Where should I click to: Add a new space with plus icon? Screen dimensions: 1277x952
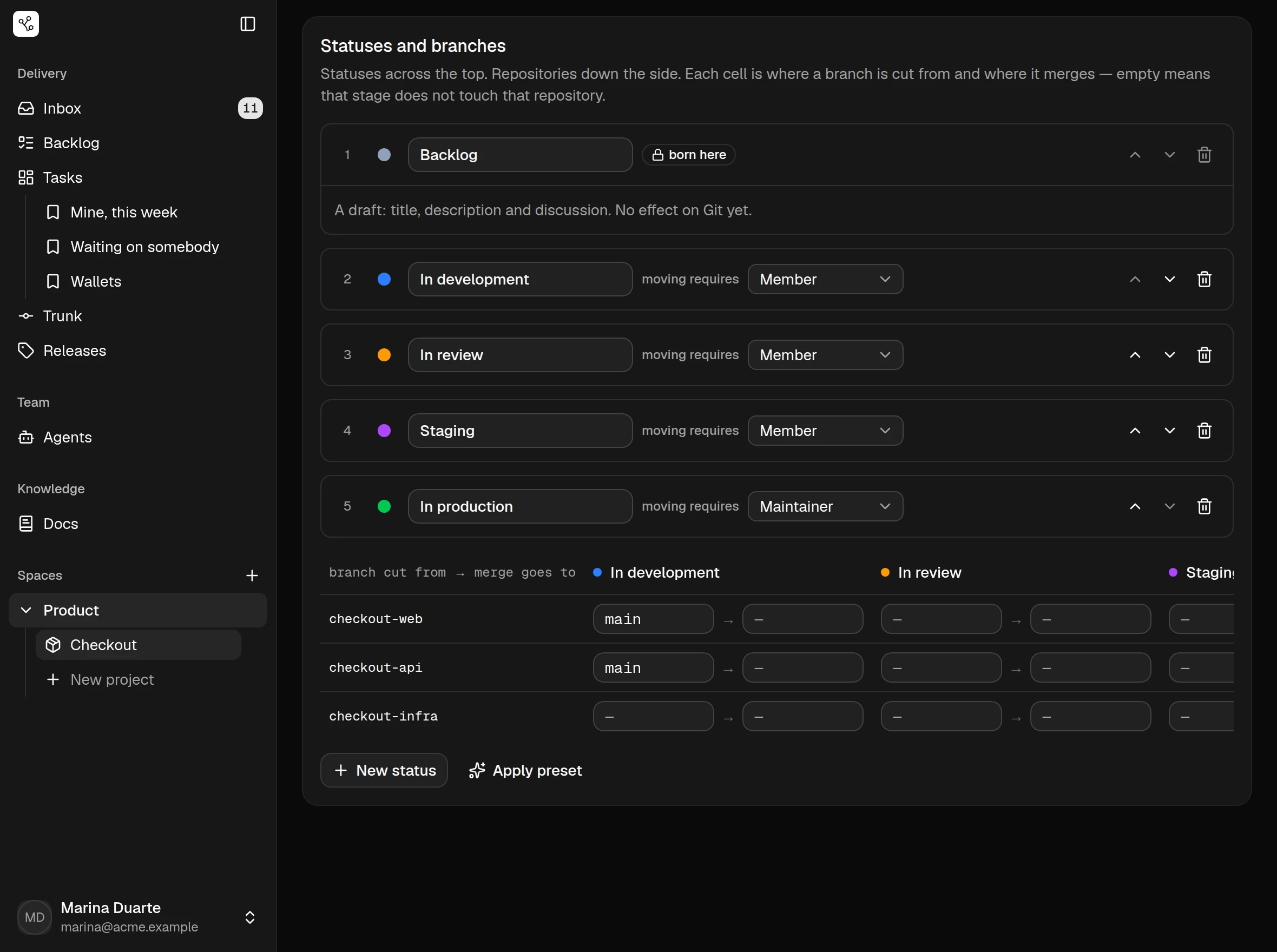tap(252, 576)
